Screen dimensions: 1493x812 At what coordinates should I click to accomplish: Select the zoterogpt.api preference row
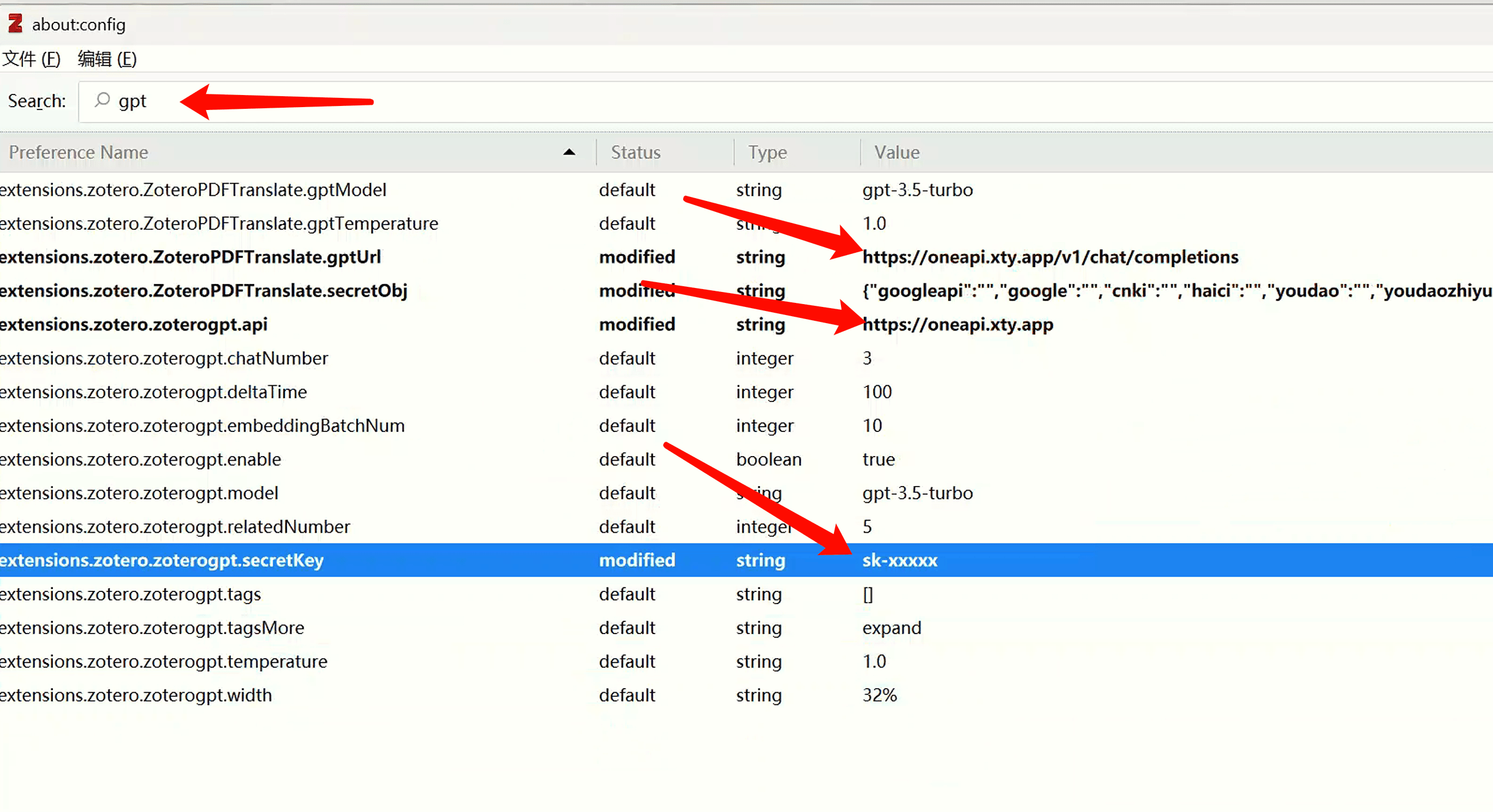133,324
